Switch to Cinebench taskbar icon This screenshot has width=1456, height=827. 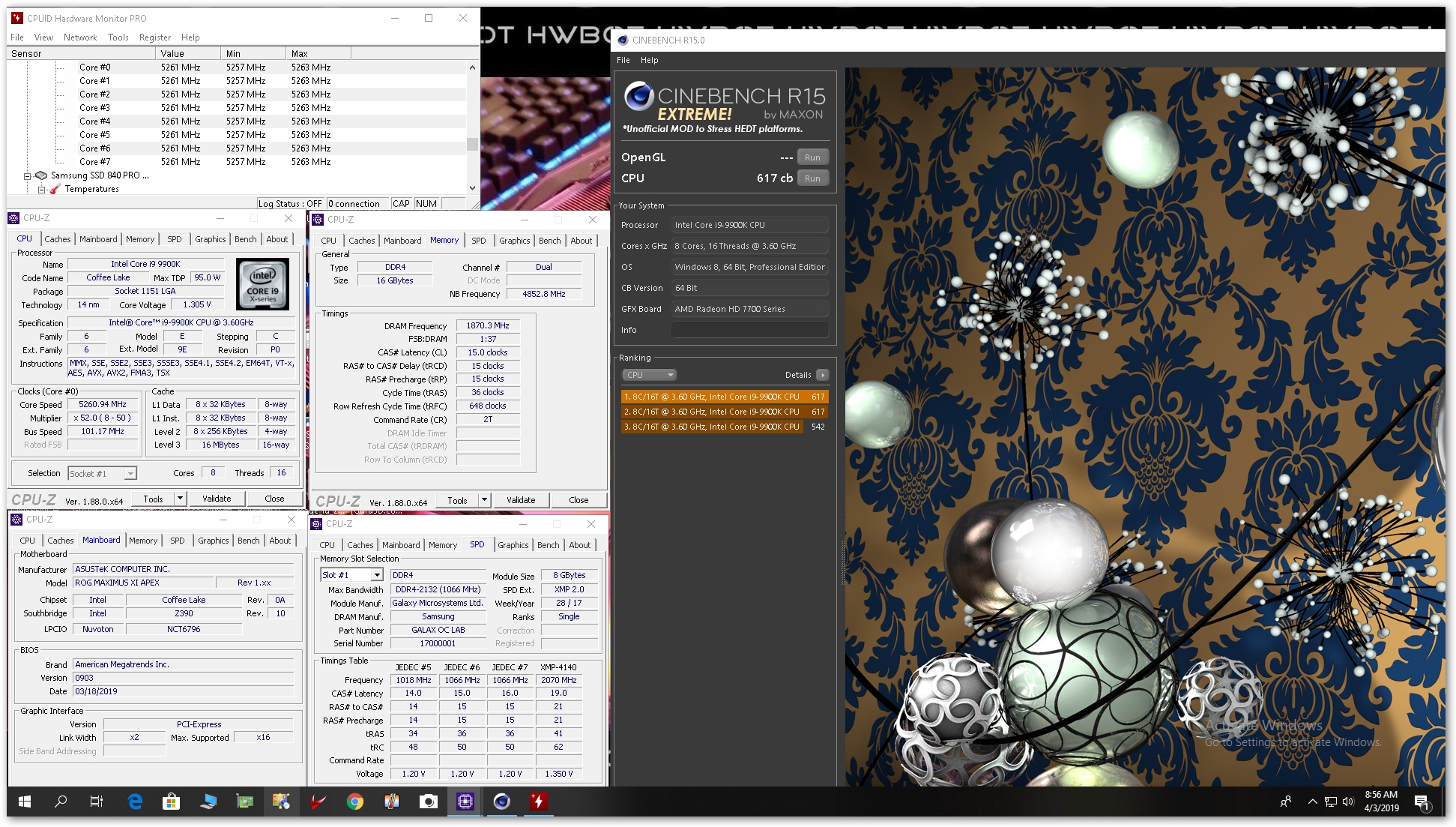[x=501, y=802]
